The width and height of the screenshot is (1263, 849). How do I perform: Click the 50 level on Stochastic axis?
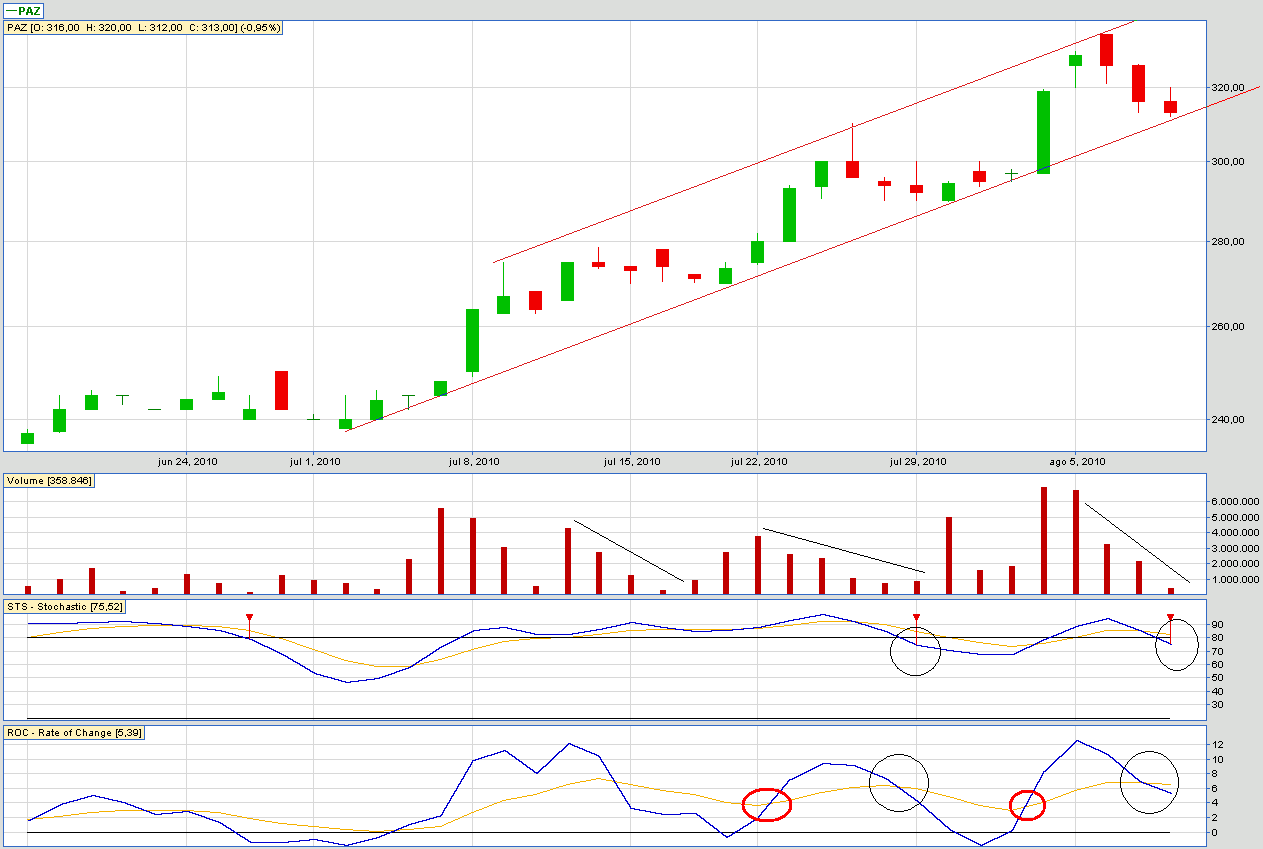coord(1215,678)
